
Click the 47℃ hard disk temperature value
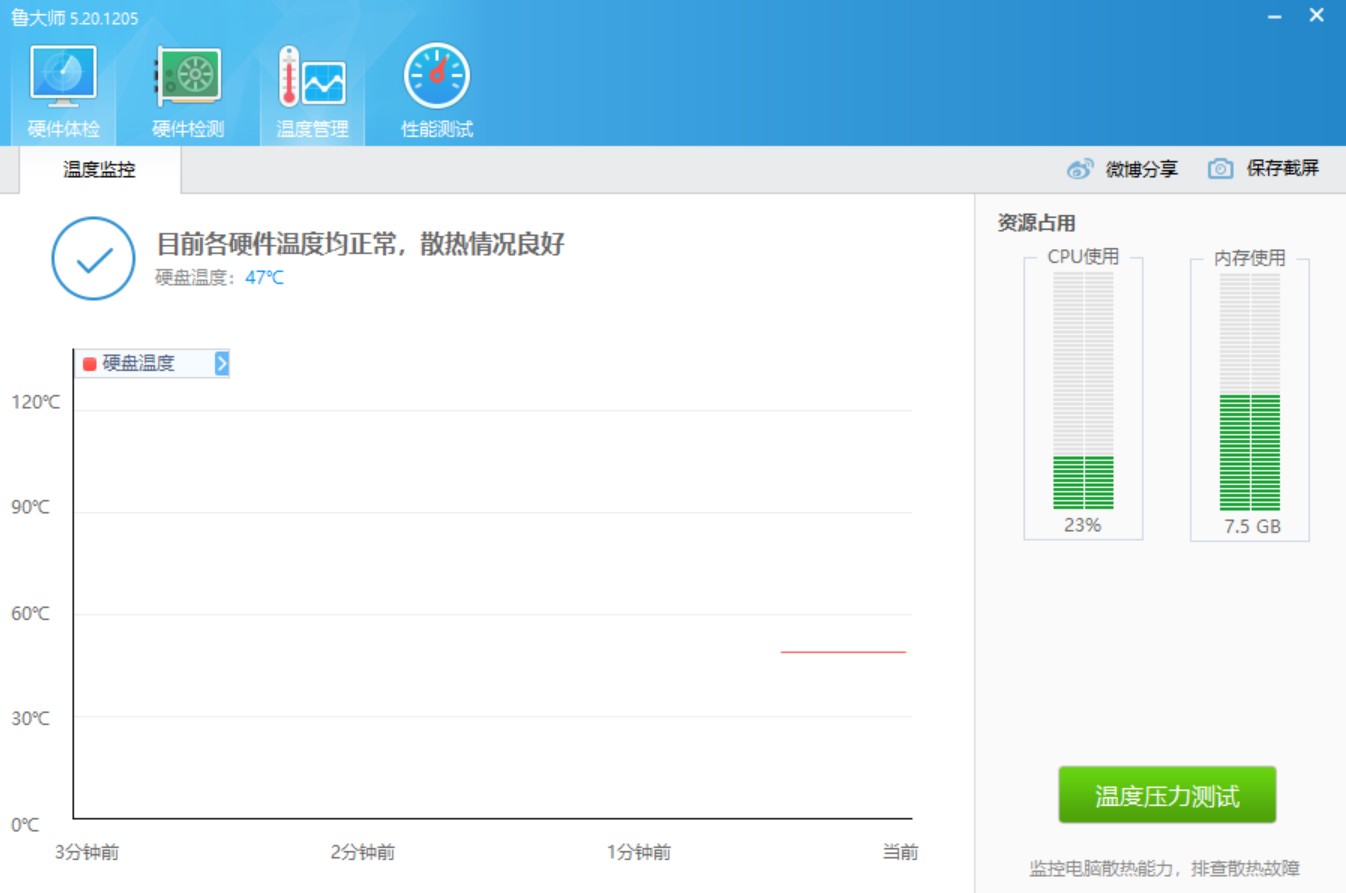click(265, 277)
